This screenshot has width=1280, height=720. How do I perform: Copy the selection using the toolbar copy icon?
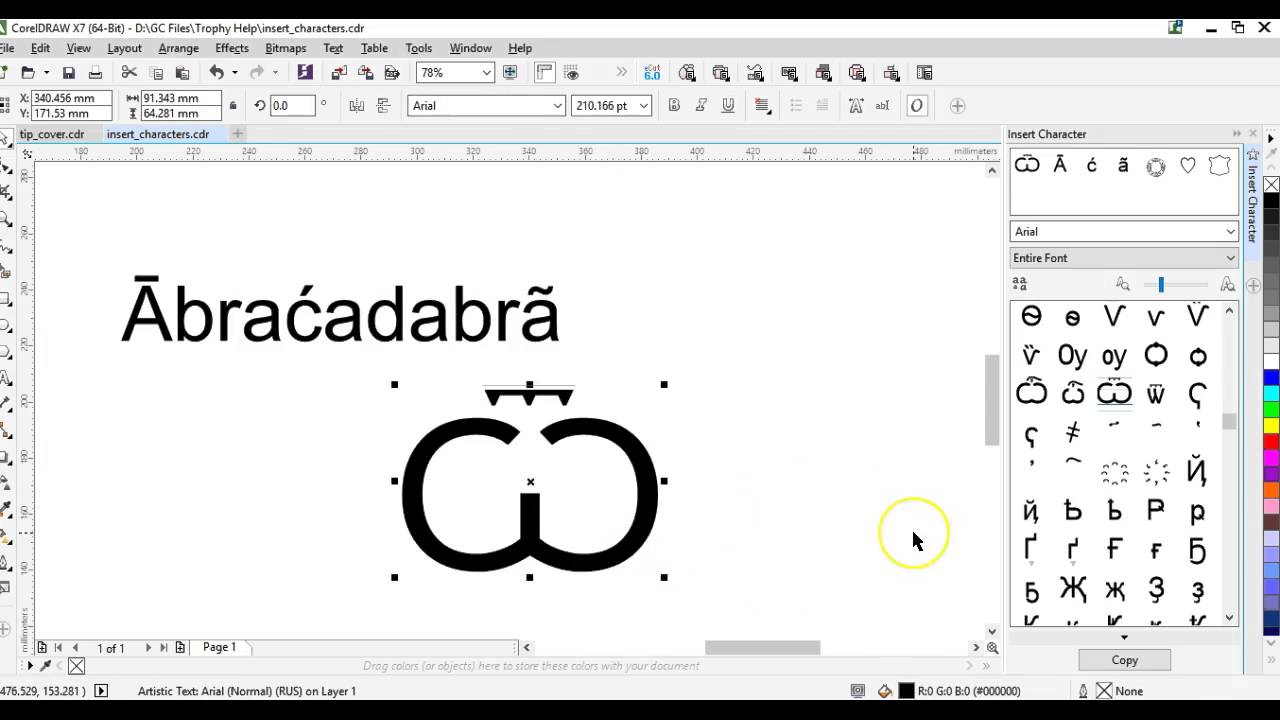coord(156,73)
